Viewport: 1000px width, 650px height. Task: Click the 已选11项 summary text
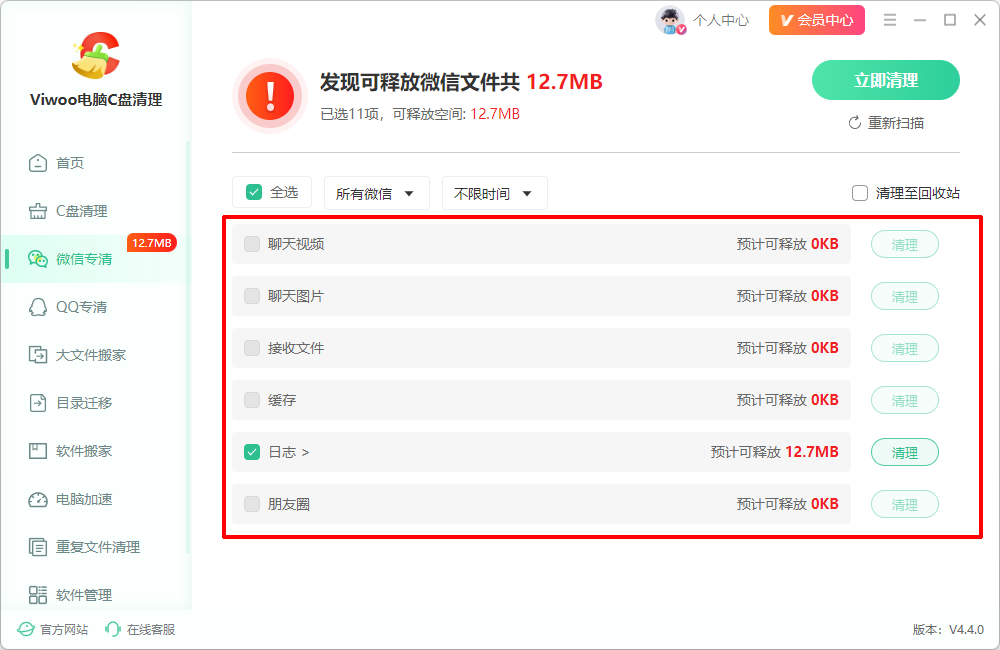pos(349,114)
